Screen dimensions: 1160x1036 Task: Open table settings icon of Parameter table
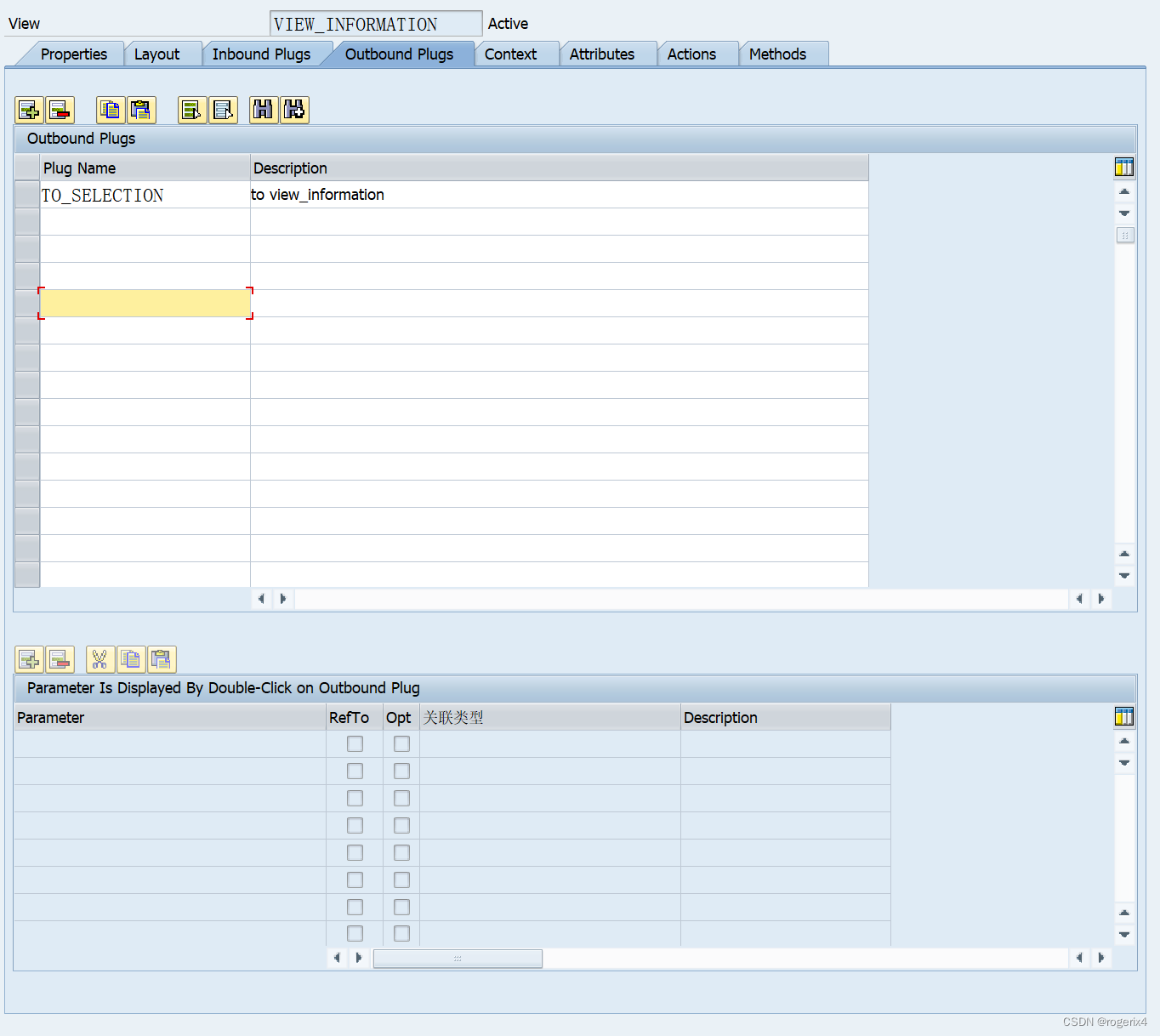click(1124, 717)
